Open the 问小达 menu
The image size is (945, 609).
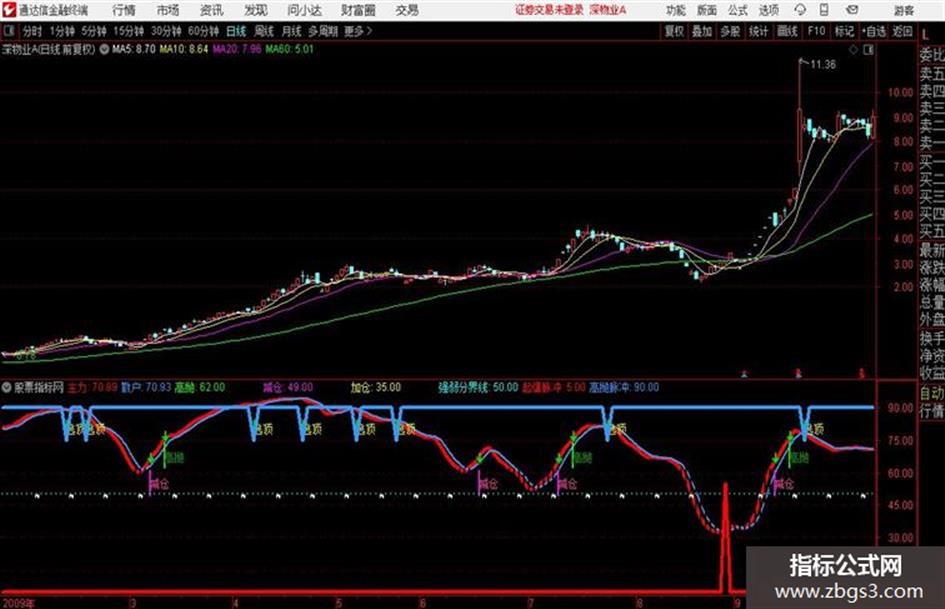coord(304,10)
